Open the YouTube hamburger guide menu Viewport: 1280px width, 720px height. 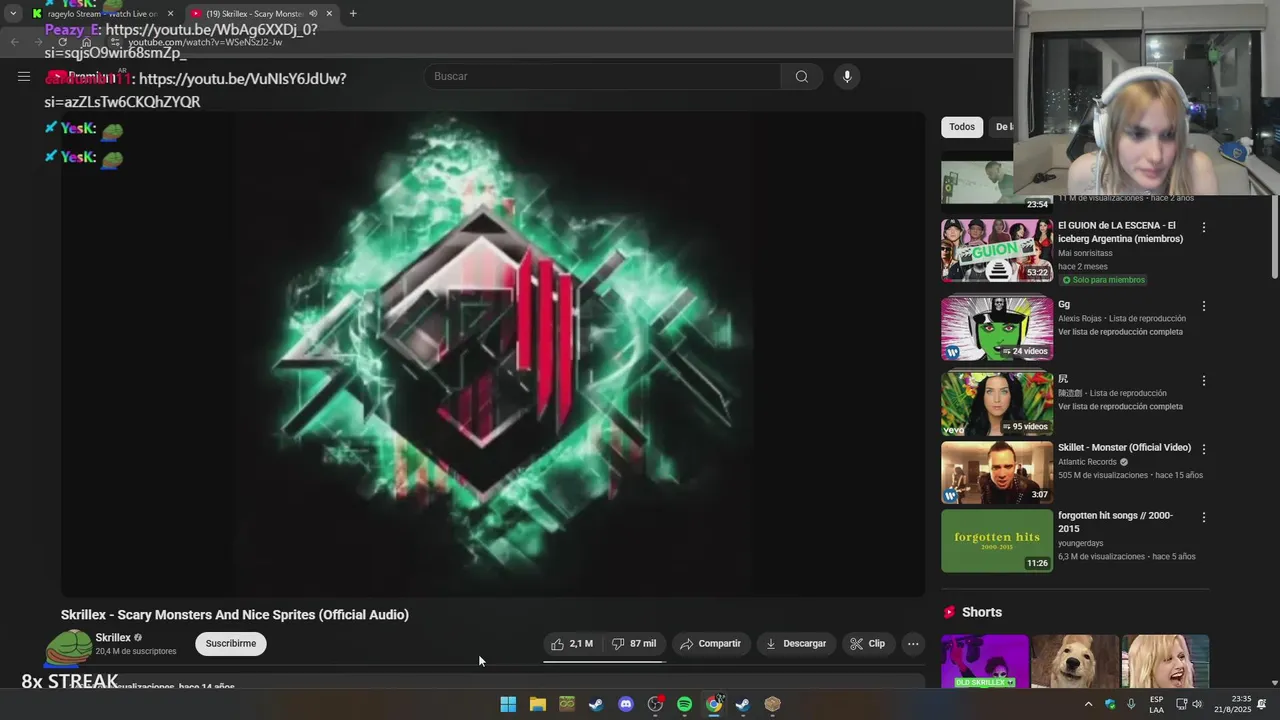coord(24,76)
